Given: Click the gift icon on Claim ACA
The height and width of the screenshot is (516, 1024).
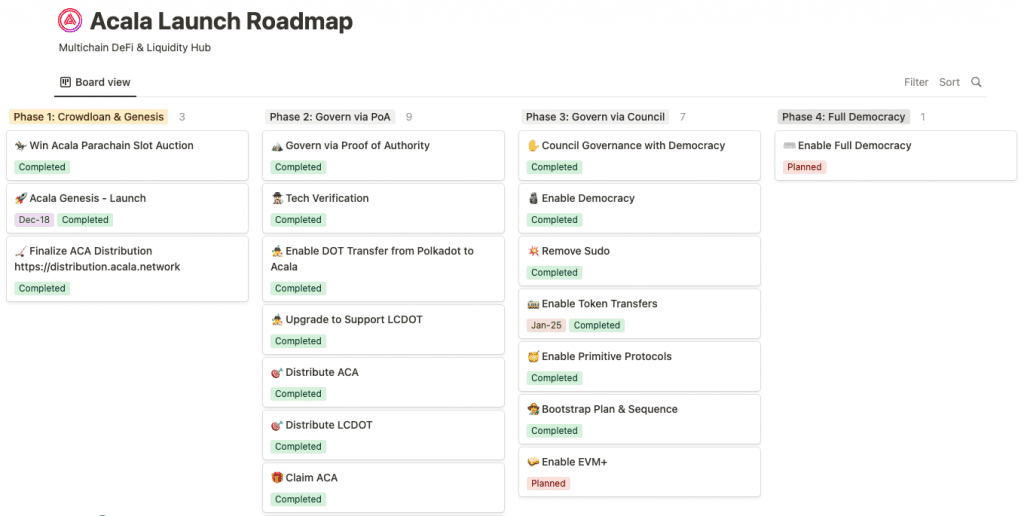Looking at the screenshot, I should [x=277, y=477].
